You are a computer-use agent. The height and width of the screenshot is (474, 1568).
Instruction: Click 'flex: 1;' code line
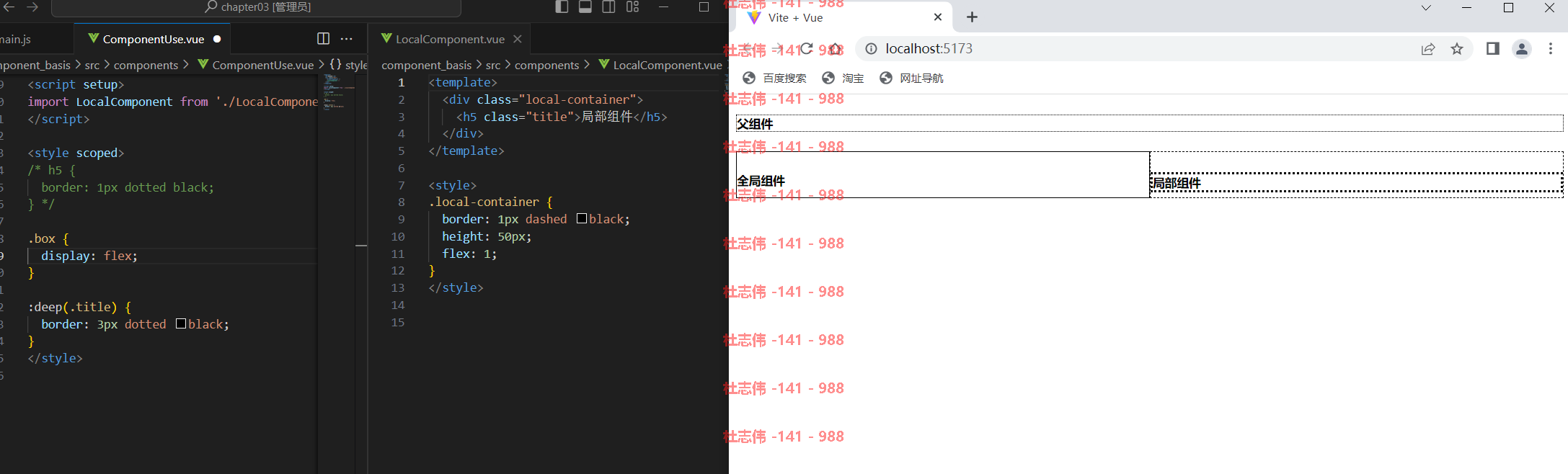[x=469, y=254]
